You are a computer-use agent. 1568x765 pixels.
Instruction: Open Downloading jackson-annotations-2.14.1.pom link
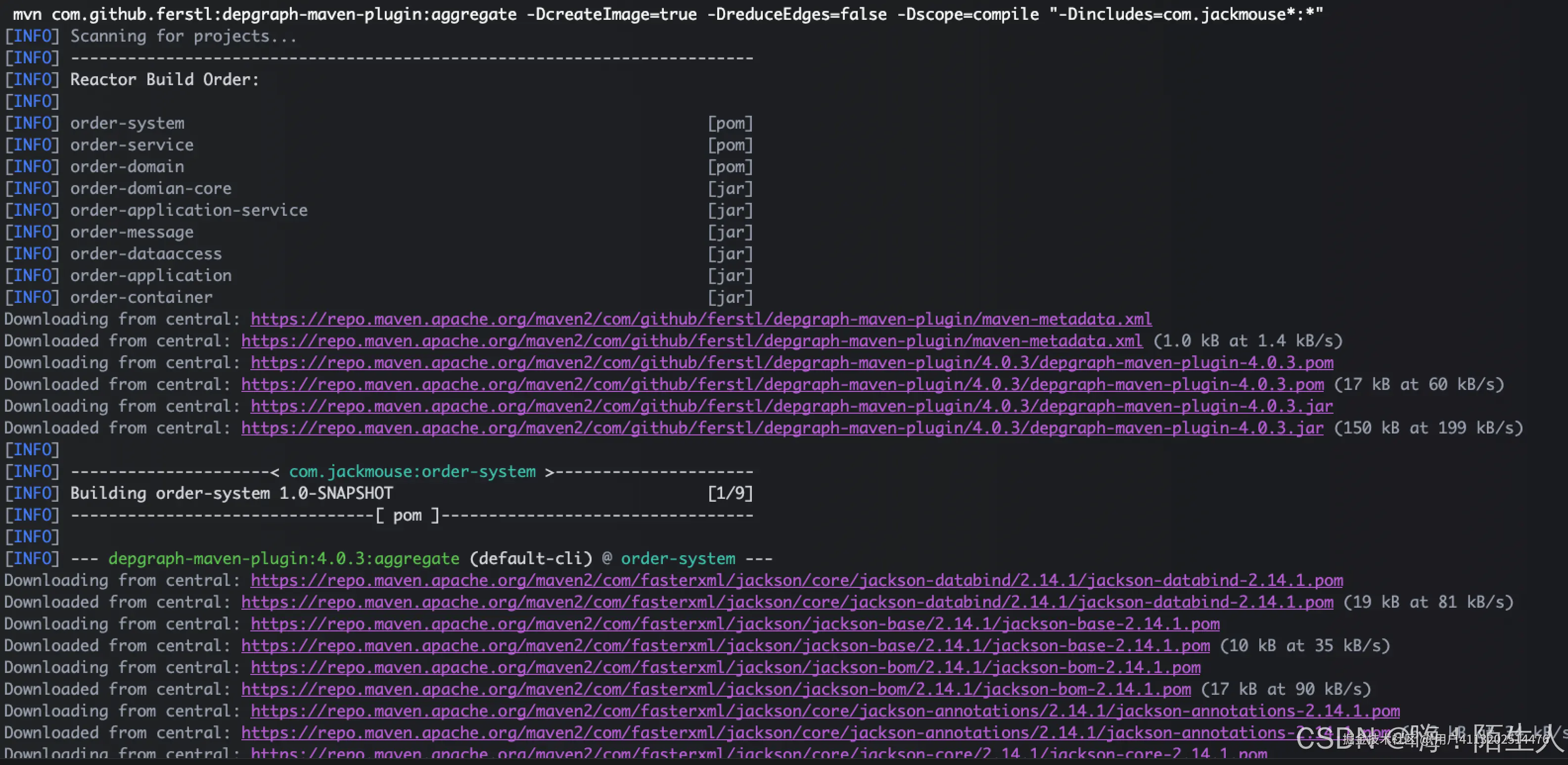825,712
